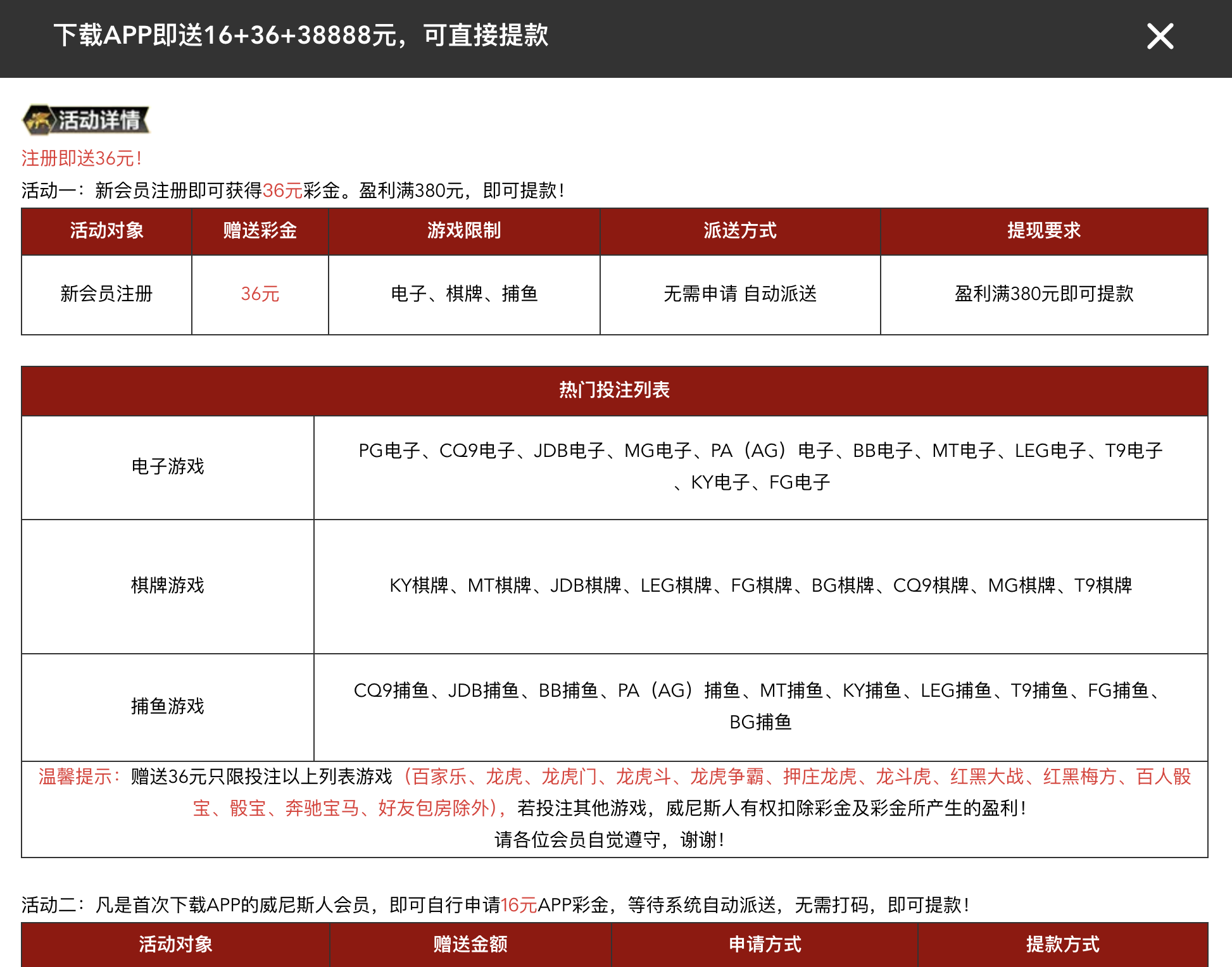Click the 赠送彩金 column header
The image size is (1232, 967).
tap(260, 231)
